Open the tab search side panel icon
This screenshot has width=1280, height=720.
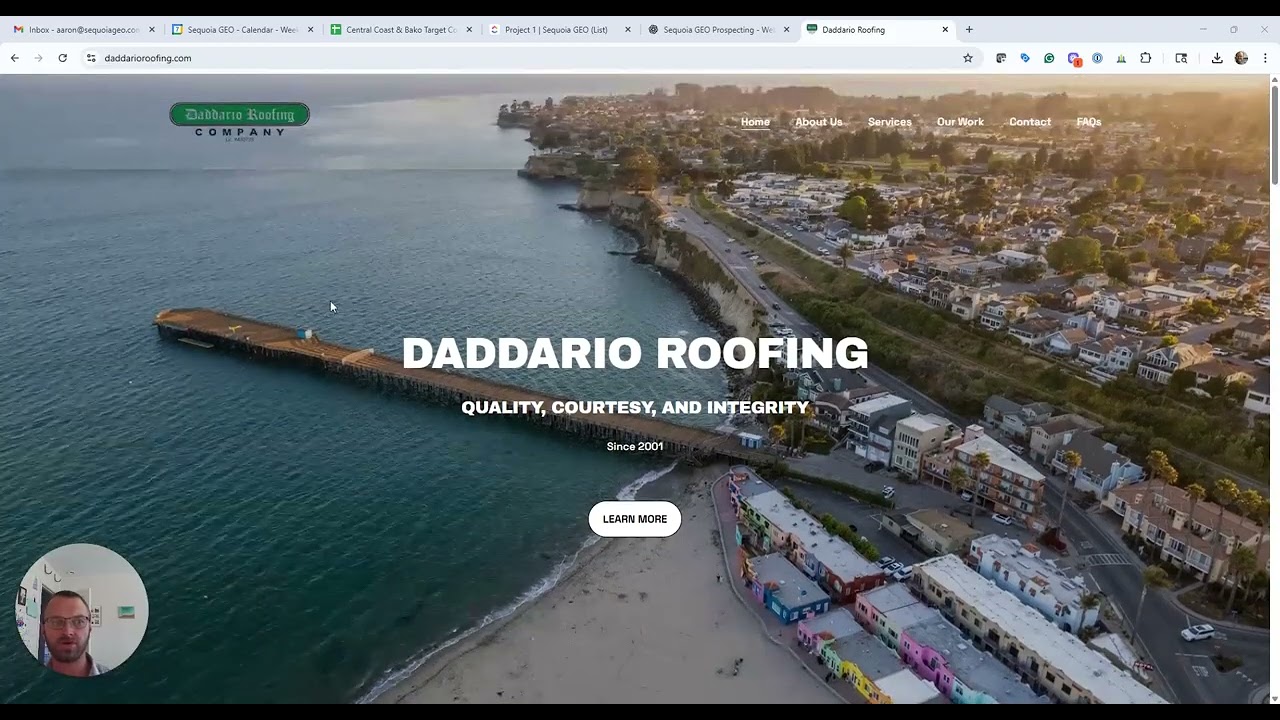[x=1181, y=58]
